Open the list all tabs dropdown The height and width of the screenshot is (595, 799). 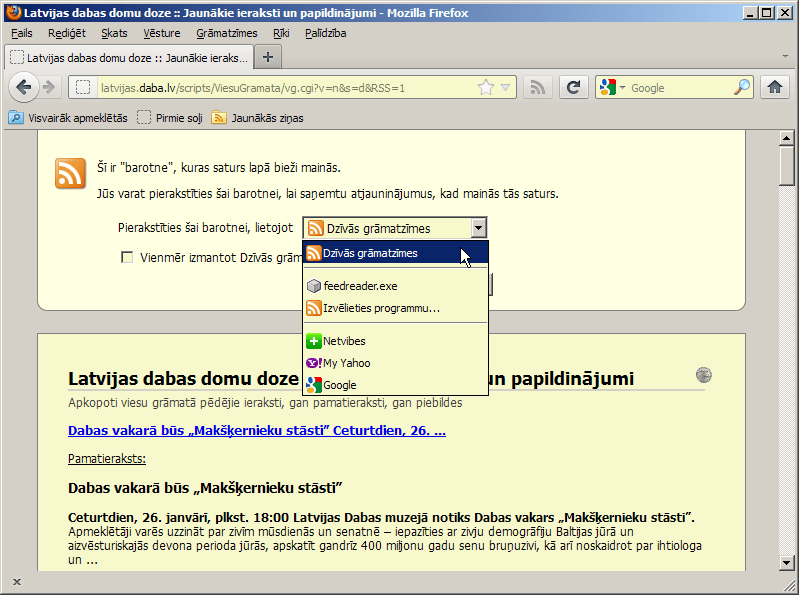[785, 57]
